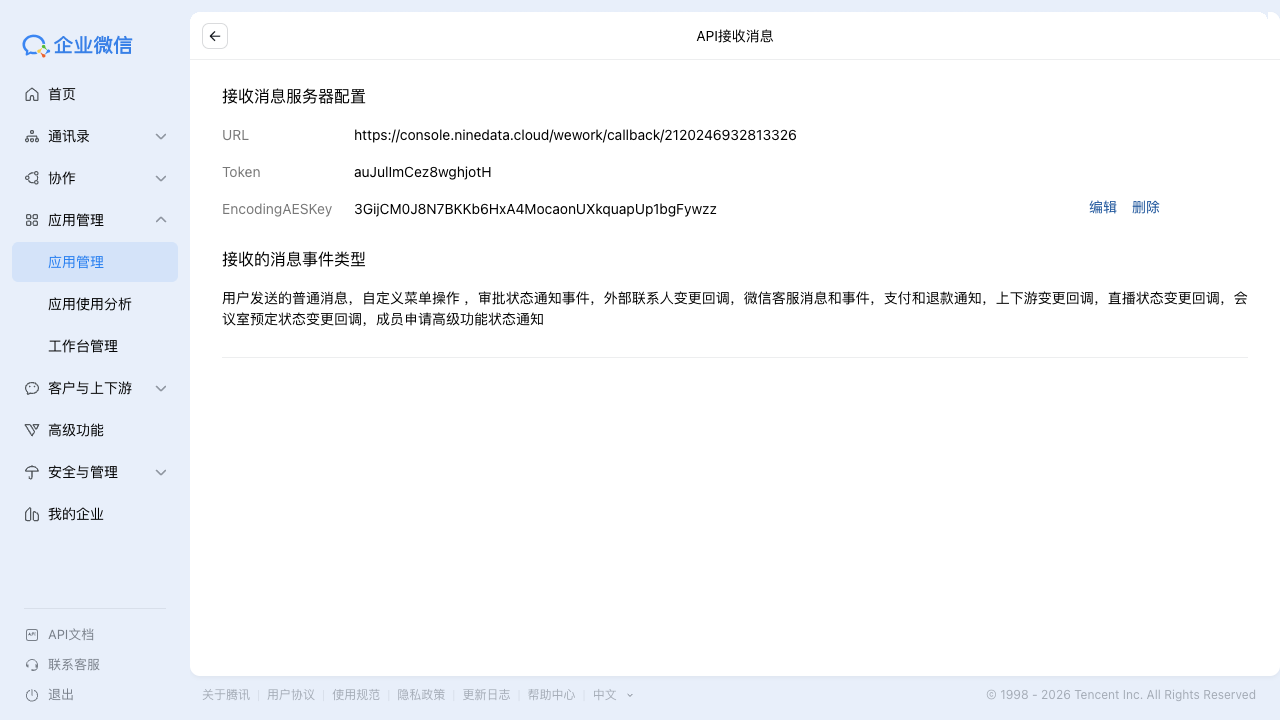Screen dimensions: 1280x720
Task: Click 退出 to log out
Action: [60, 694]
